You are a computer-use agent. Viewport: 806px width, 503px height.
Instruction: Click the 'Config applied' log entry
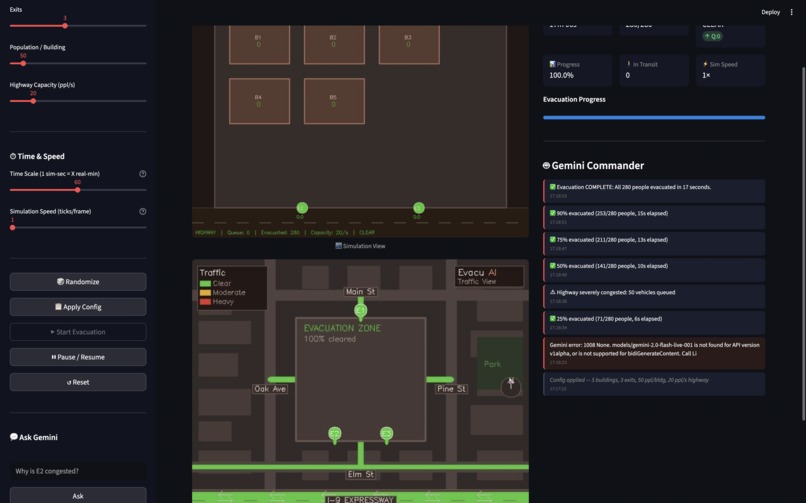pos(654,384)
